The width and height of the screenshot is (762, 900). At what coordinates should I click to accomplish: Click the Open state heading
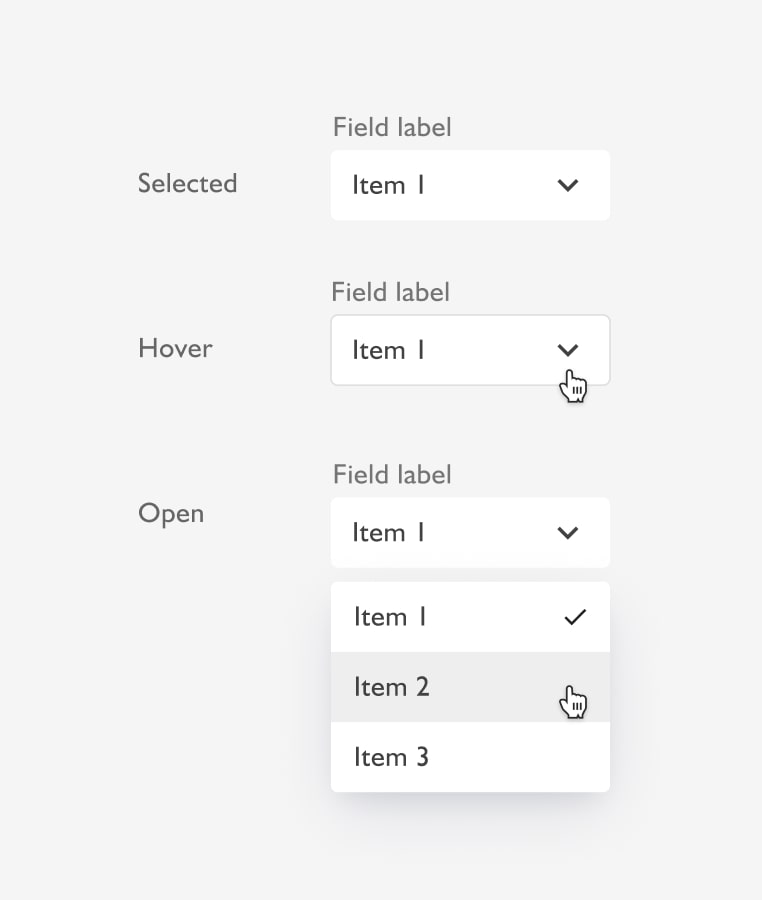[x=171, y=514]
